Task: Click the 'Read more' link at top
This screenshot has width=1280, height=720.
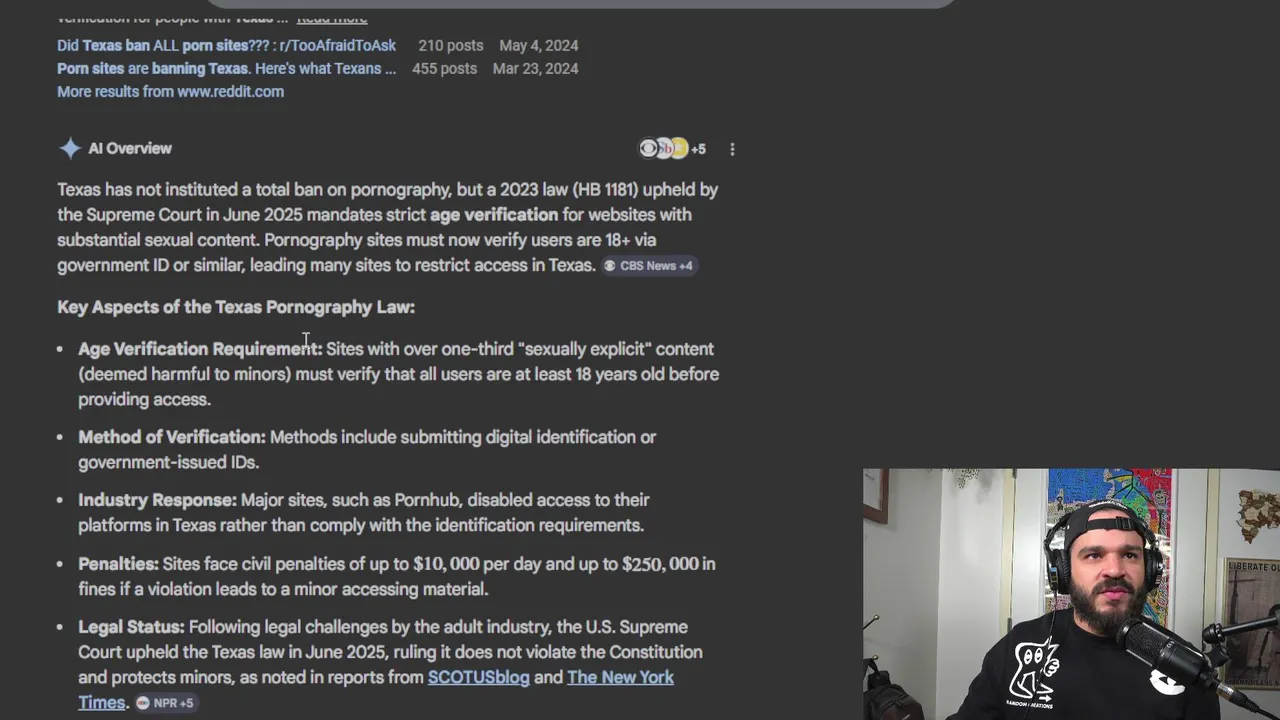Action: (x=332, y=18)
